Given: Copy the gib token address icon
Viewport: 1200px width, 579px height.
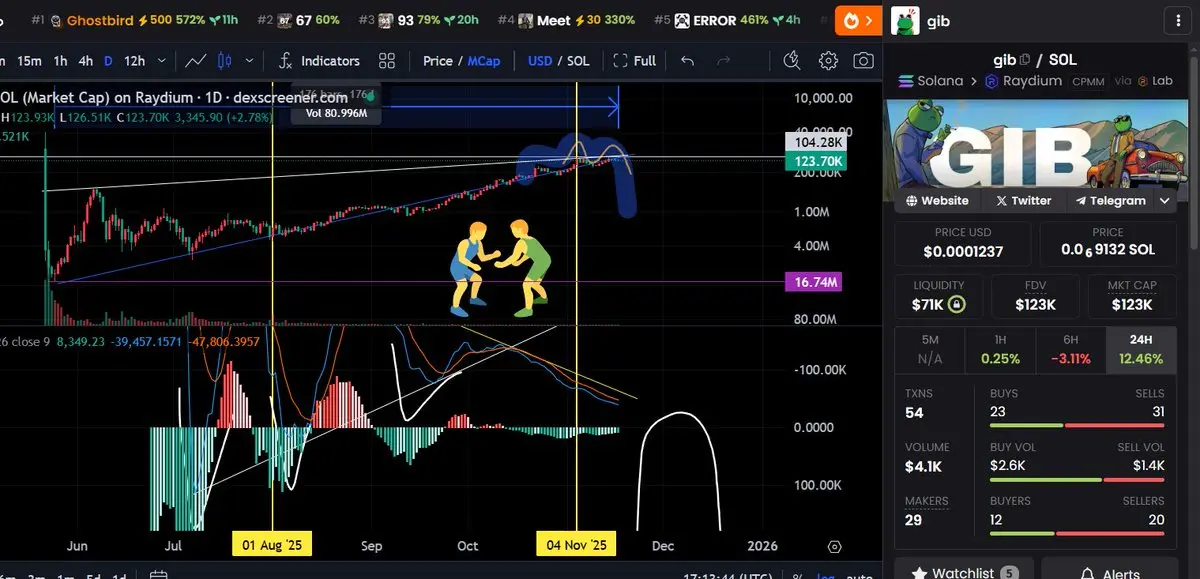Looking at the screenshot, I should (1025, 61).
